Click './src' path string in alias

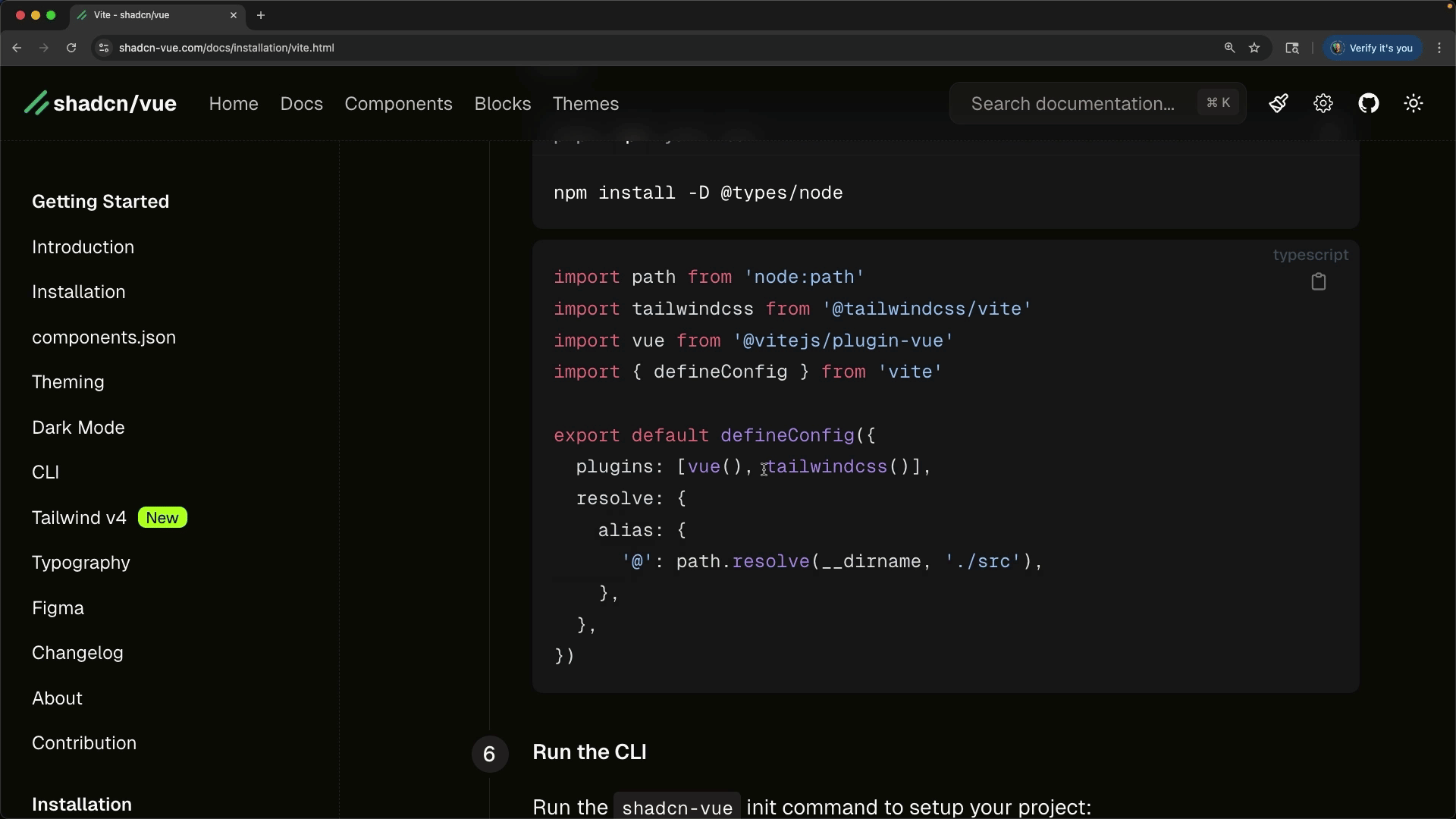[983, 562]
